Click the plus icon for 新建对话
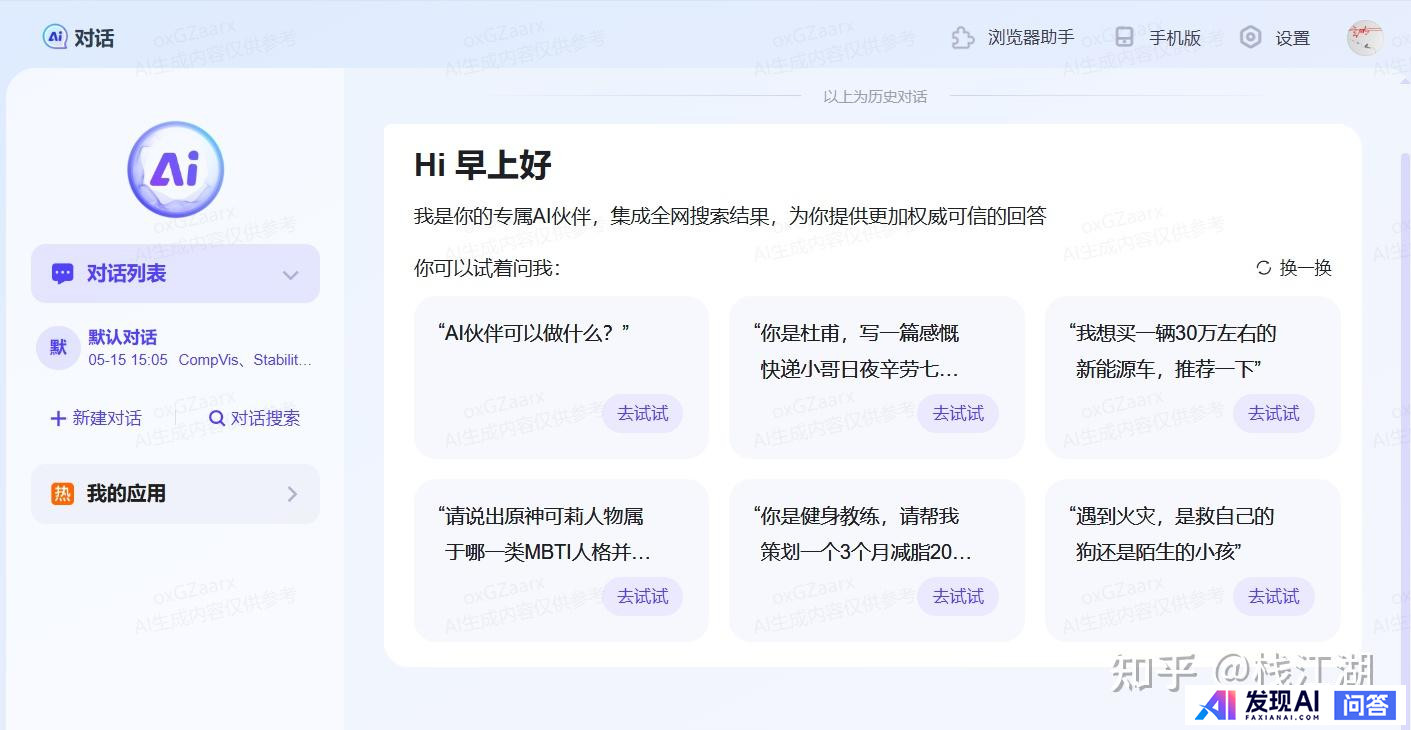The image size is (1411, 730). (58, 418)
